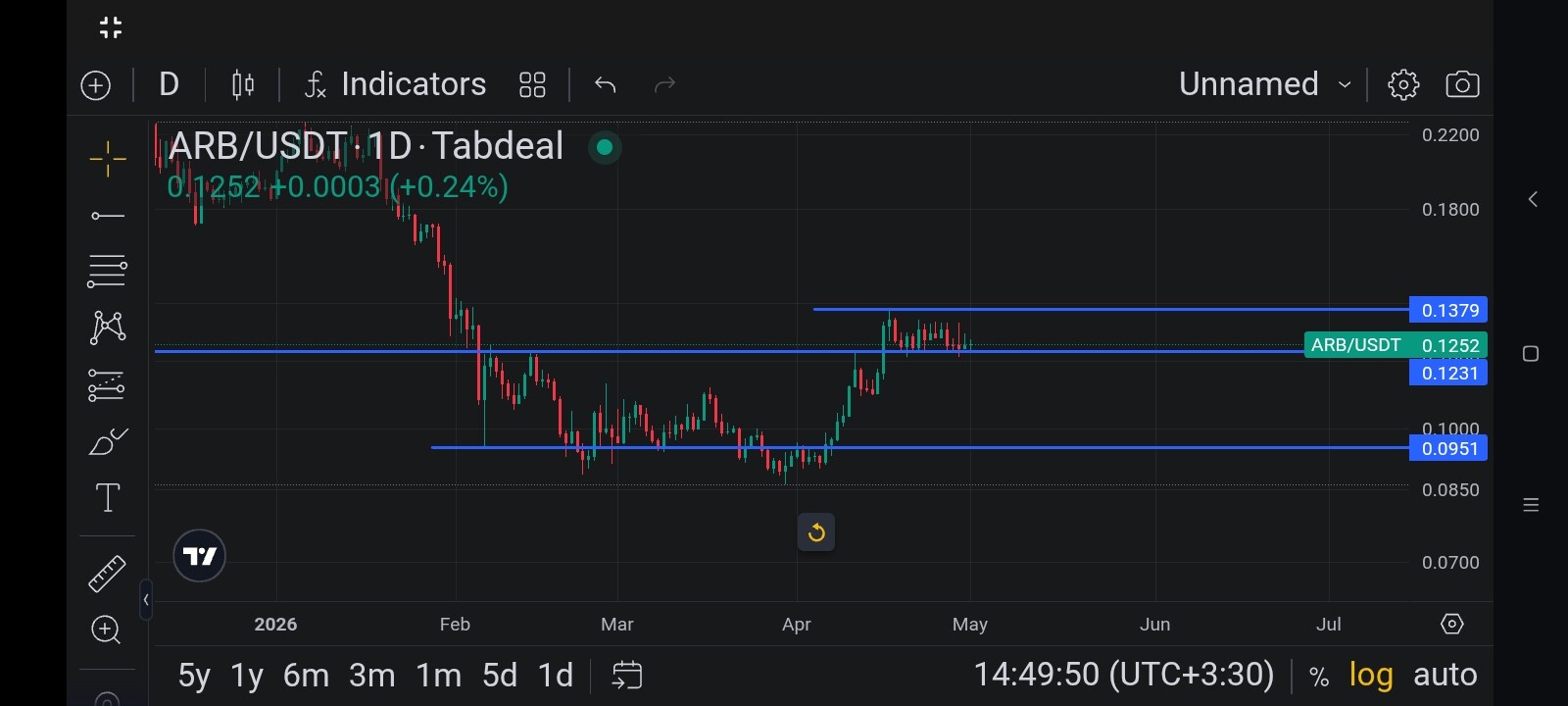
Task: Activate the zoom in tool
Action: coord(106,630)
